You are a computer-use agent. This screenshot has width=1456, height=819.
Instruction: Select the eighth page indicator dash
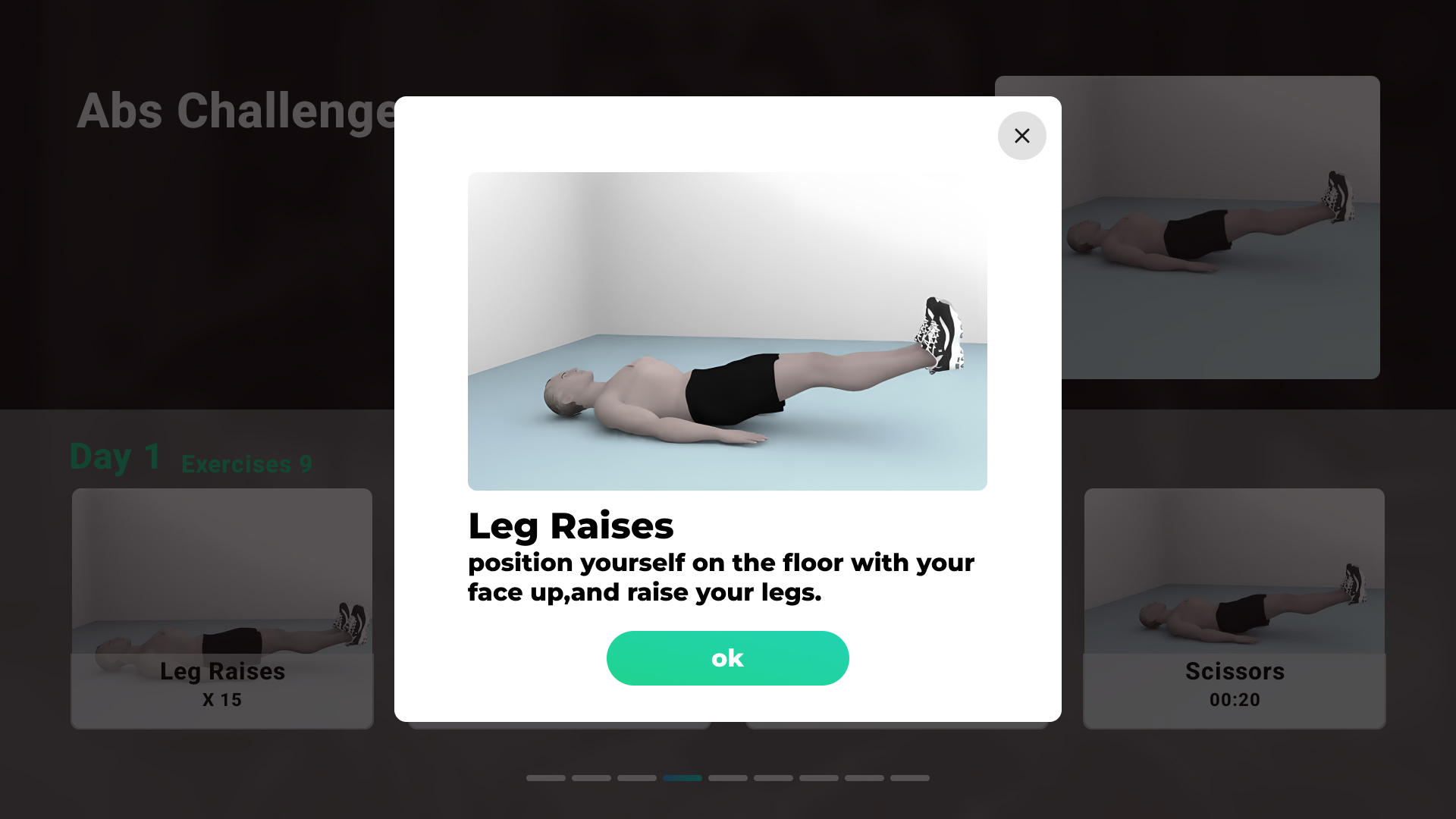(x=864, y=778)
